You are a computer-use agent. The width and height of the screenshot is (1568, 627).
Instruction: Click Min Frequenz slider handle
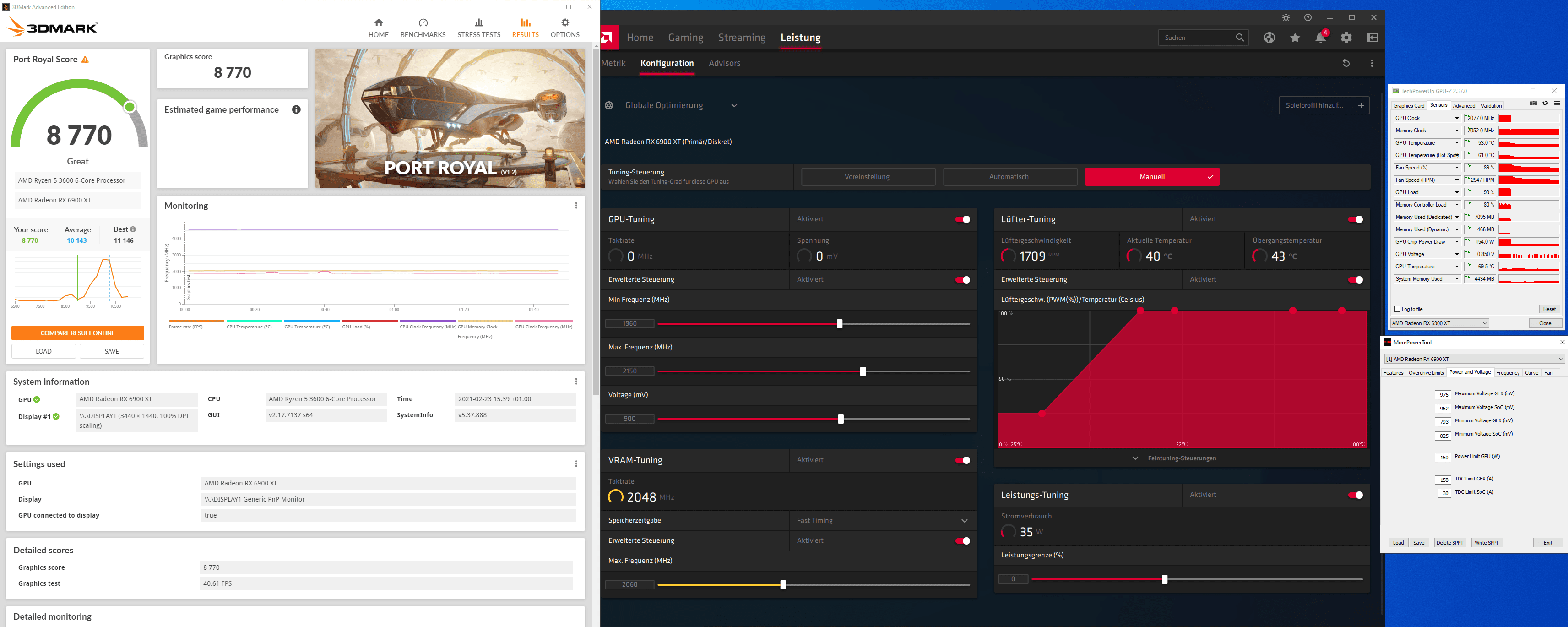coord(839,324)
